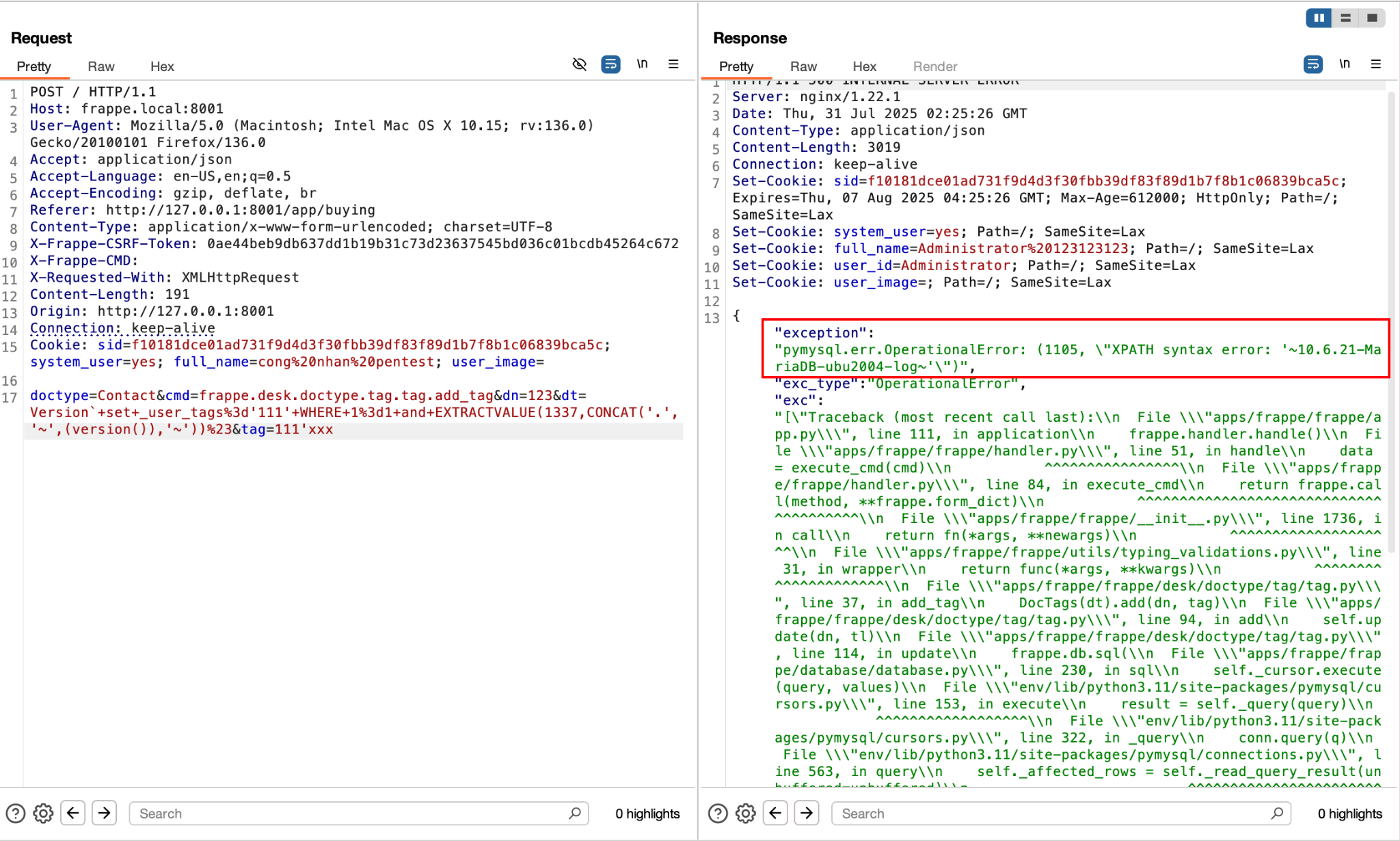The width and height of the screenshot is (1400, 841).
Task: Switch Request view to Raw tab
Action: click(x=101, y=66)
